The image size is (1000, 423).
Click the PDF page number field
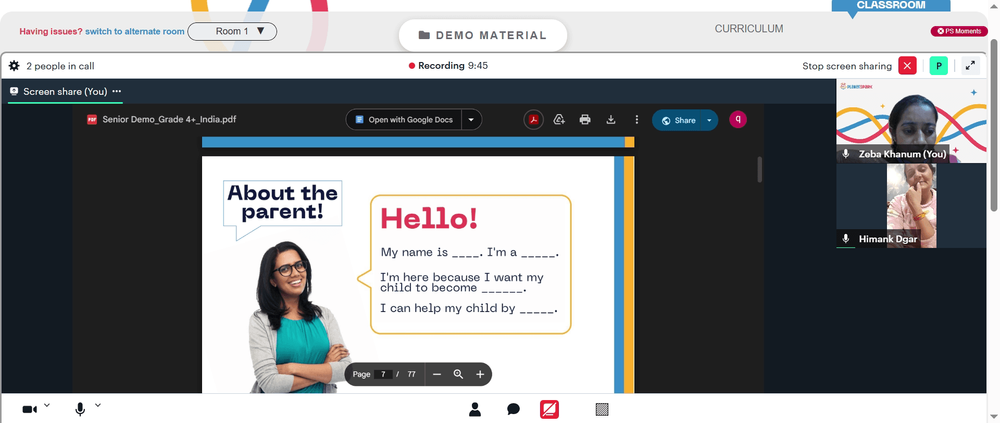tap(383, 375)
